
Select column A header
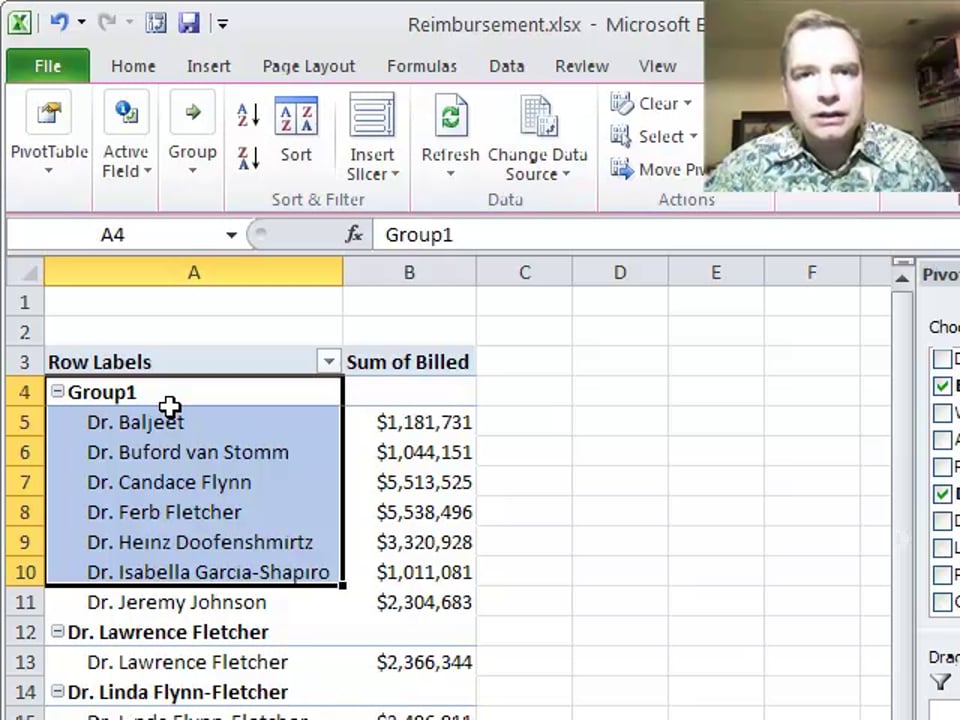click(193, 272)
